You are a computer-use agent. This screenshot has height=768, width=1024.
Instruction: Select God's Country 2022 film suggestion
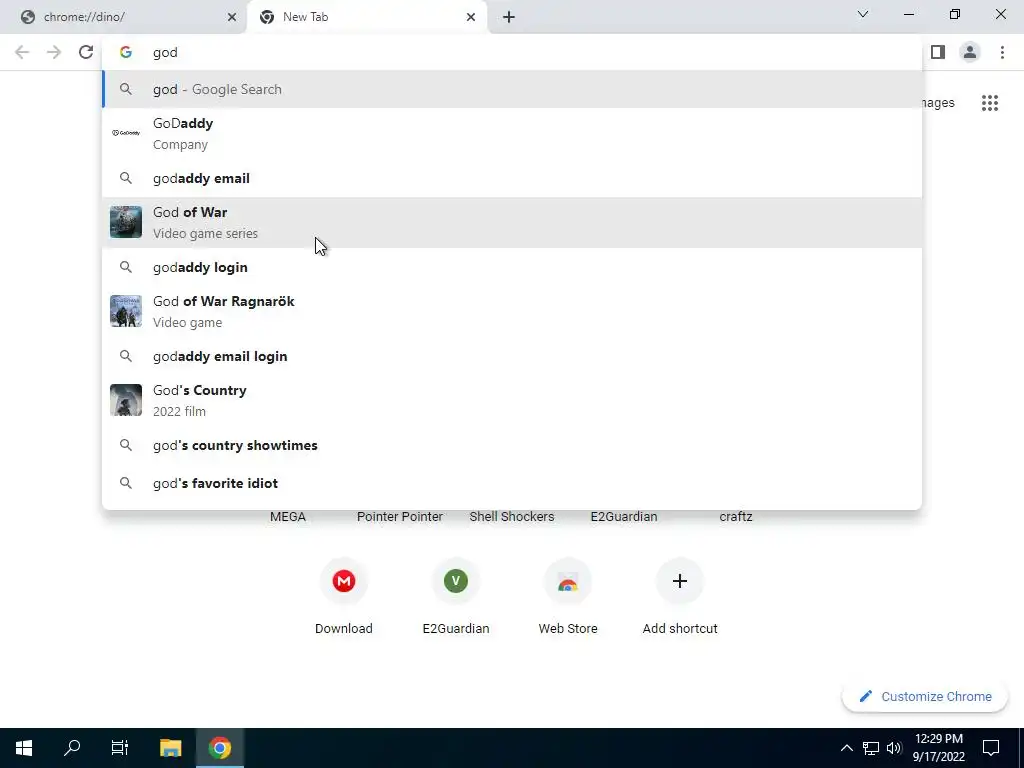click(512, 400)
